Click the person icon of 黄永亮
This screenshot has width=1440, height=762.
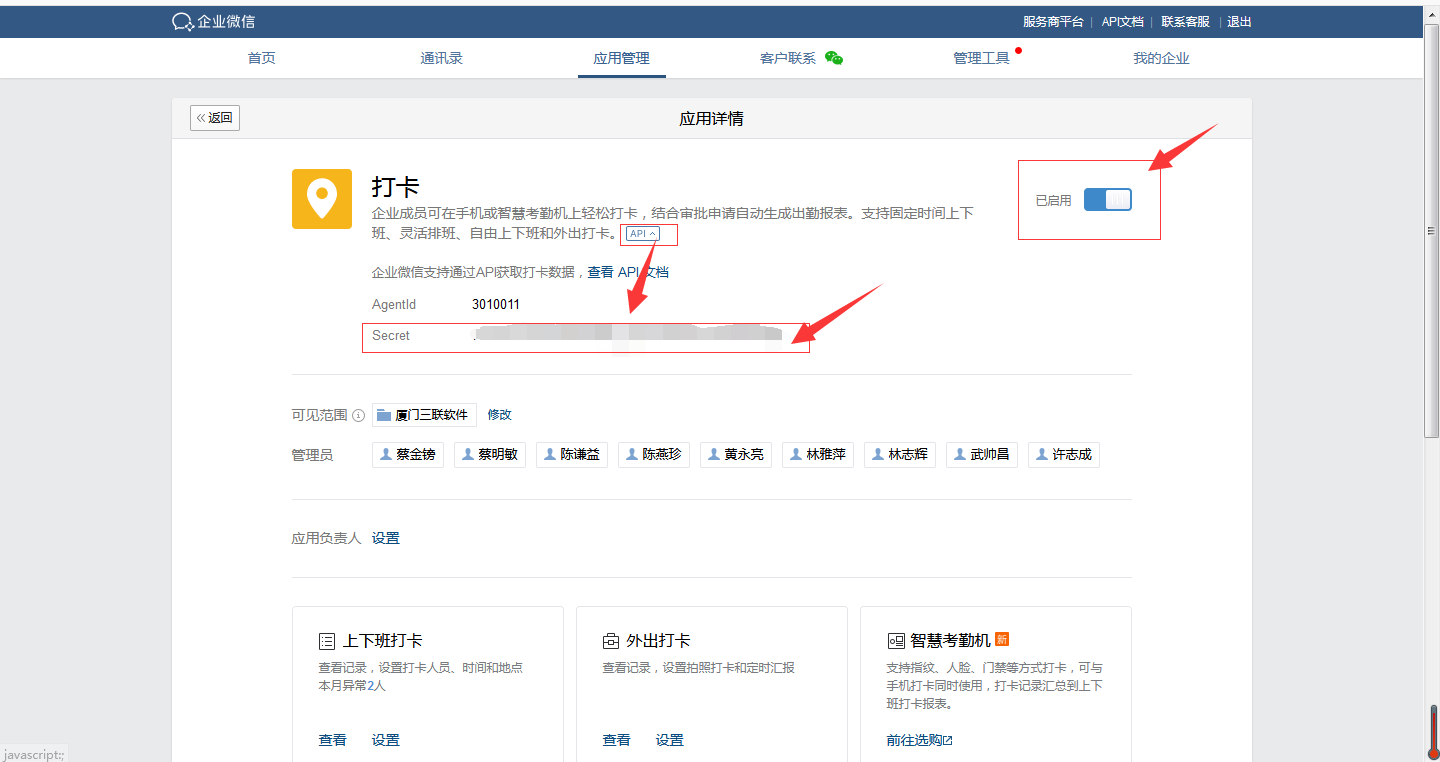[713, 454]
